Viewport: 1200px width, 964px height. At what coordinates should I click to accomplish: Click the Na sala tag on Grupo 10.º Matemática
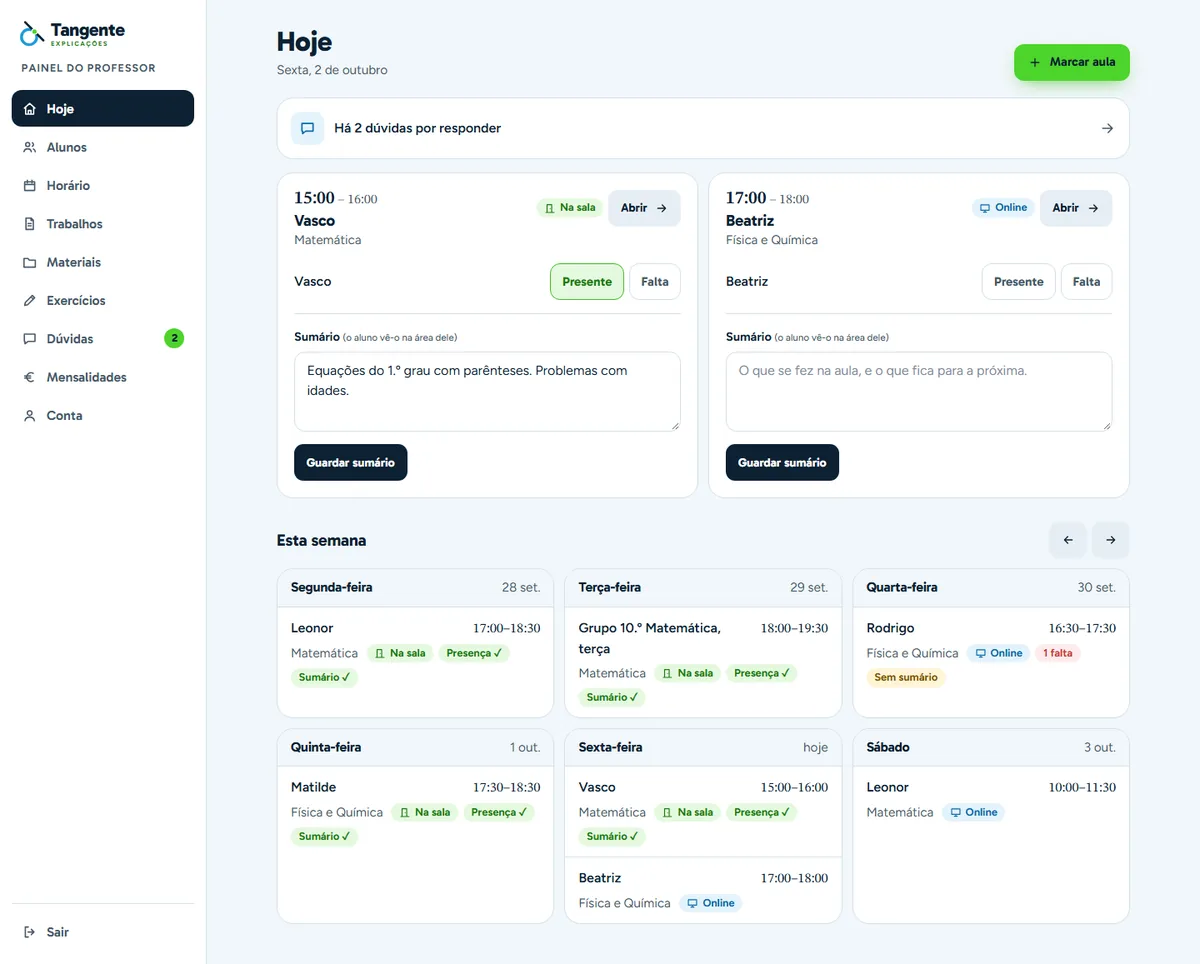(x=688, y=673)
